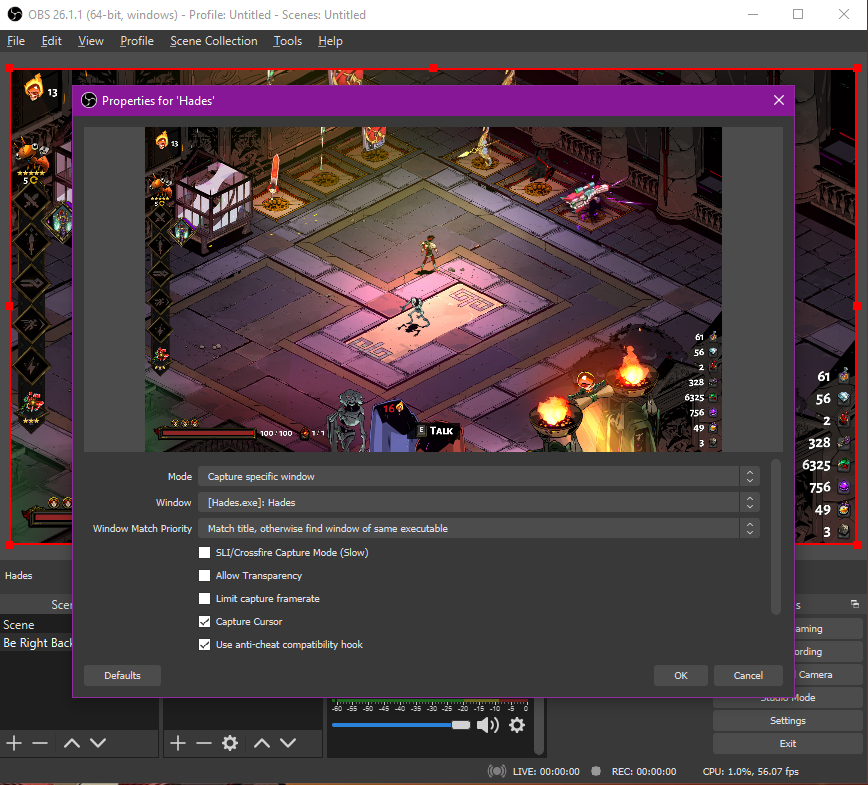The width and height of the screenshot is (868, 785).
Task: Disable Capture Cursor
Action: tap(205, 621)
